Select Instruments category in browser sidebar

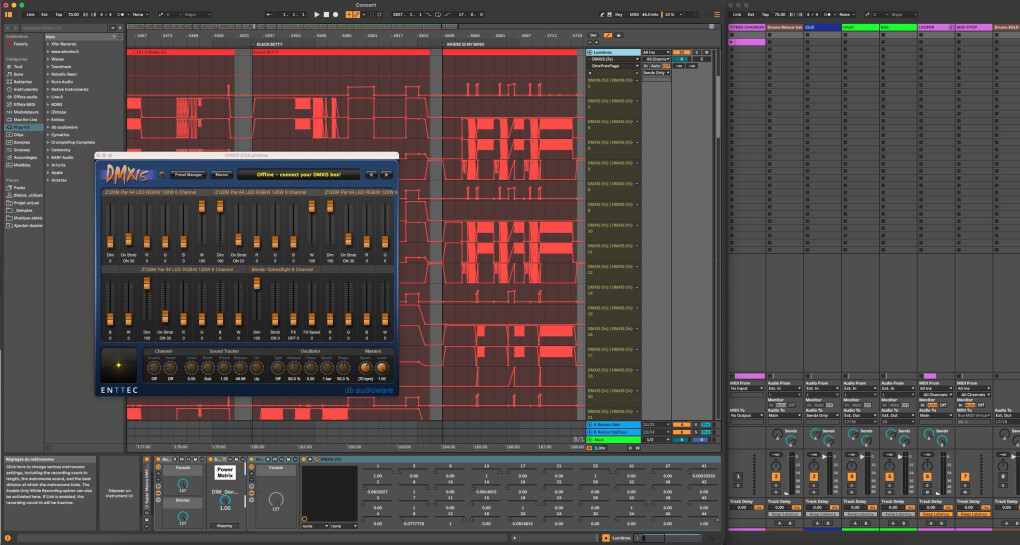tap(25, 89)
